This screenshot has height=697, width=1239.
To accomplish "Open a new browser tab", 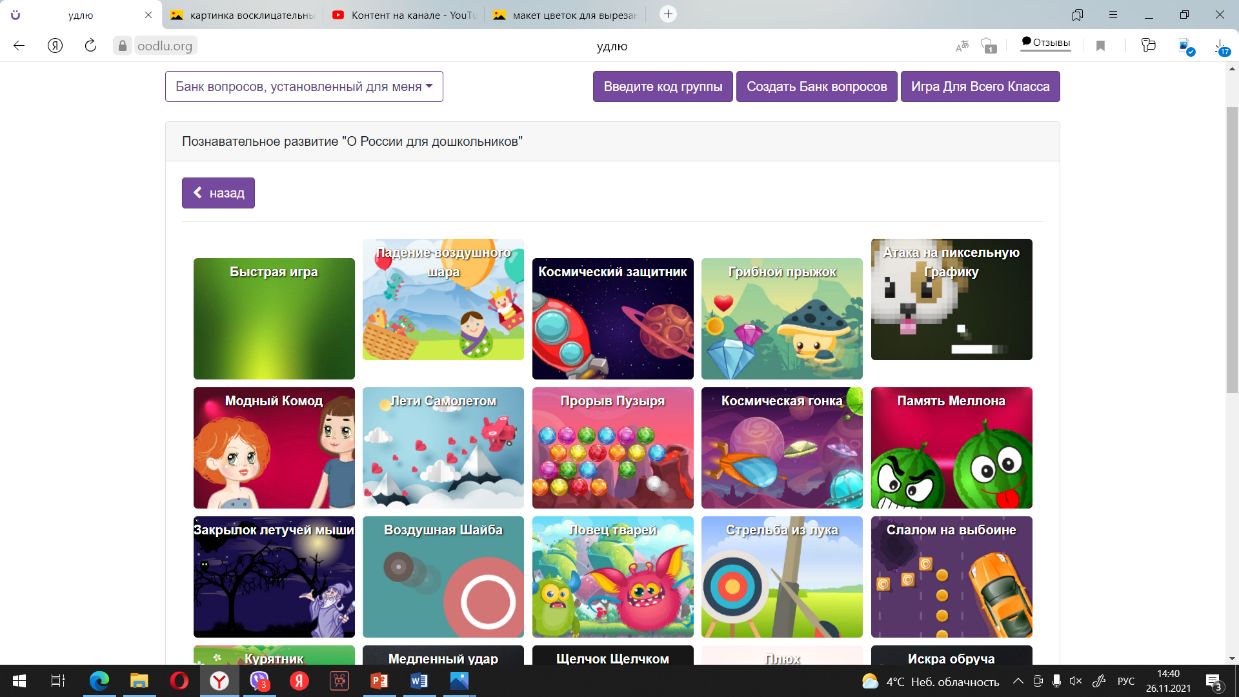I will [668, 14].
